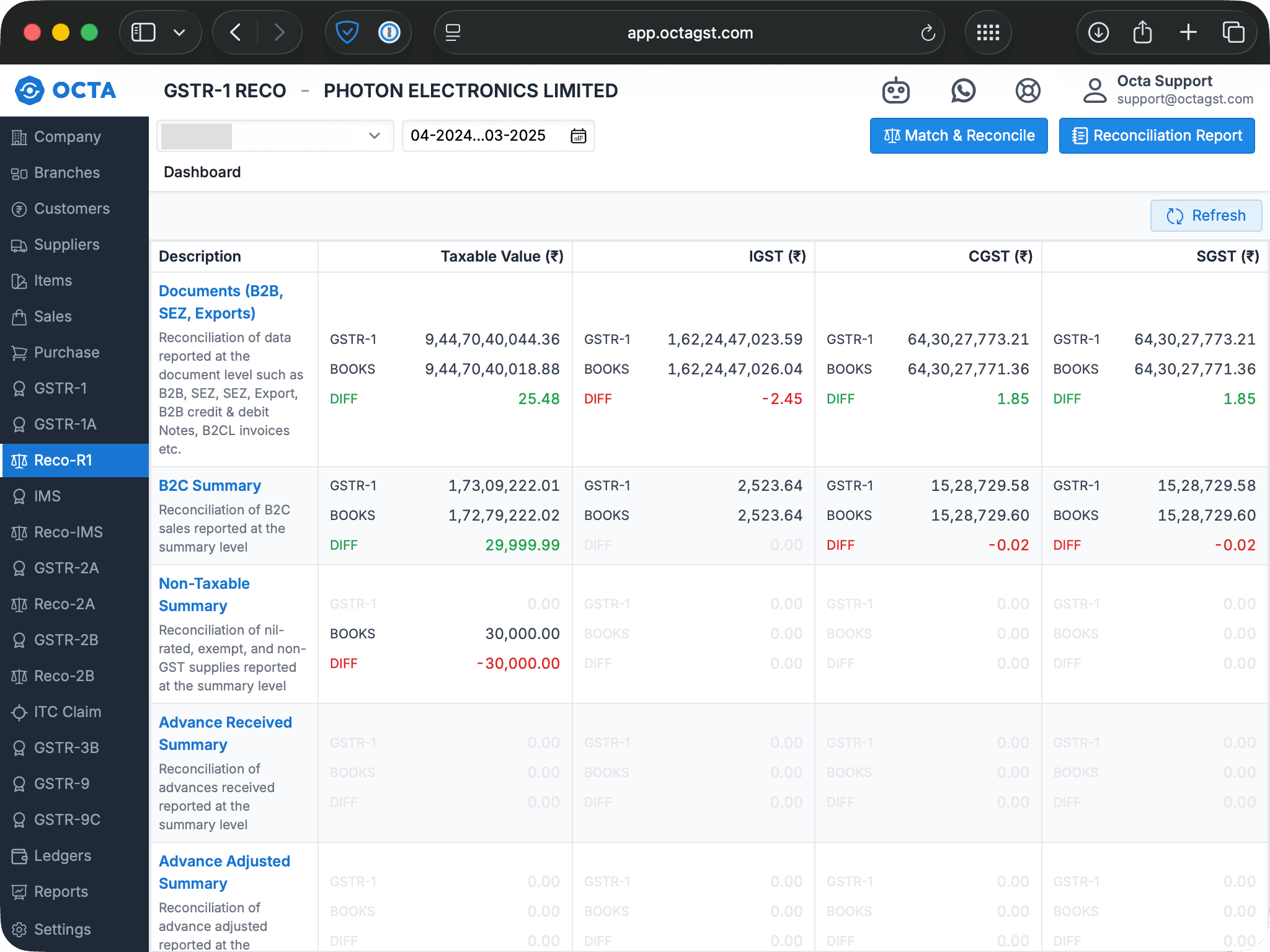Click the WhatsApp support icon
This screenshot has height=952, width=1270.
(x=962, y=91)
